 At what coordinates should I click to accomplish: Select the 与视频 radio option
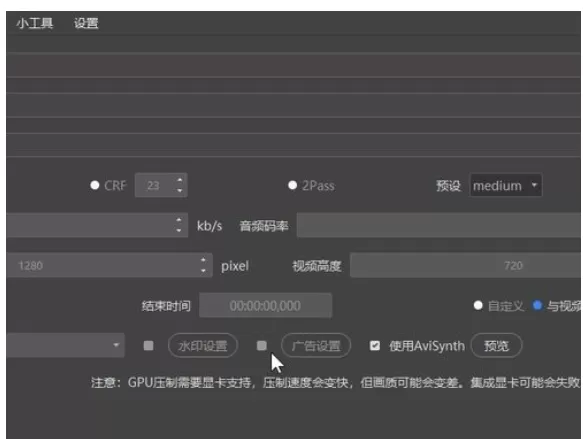[537, 306]
